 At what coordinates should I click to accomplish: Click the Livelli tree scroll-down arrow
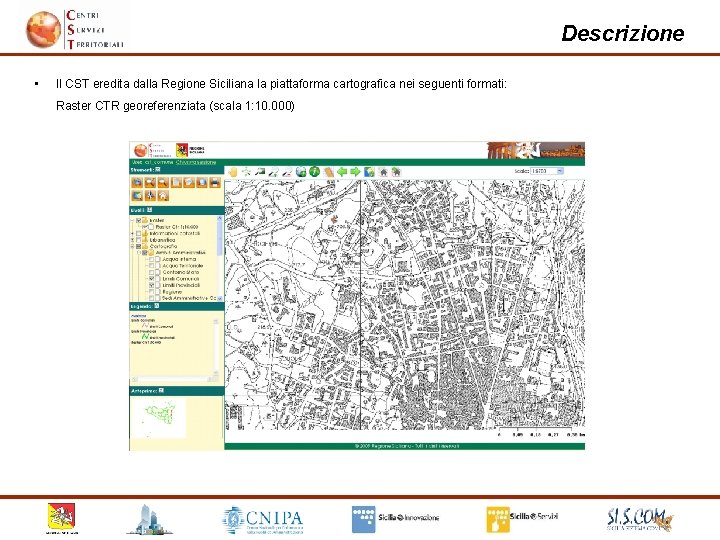click(220, 298)
